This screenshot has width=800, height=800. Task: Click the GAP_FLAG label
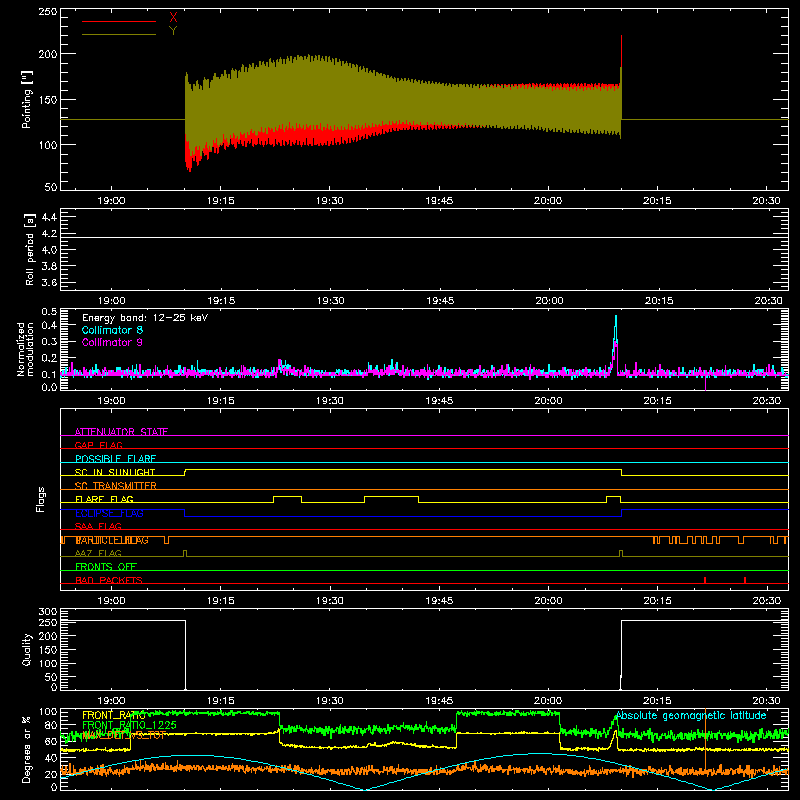click(x=98, y=445)
